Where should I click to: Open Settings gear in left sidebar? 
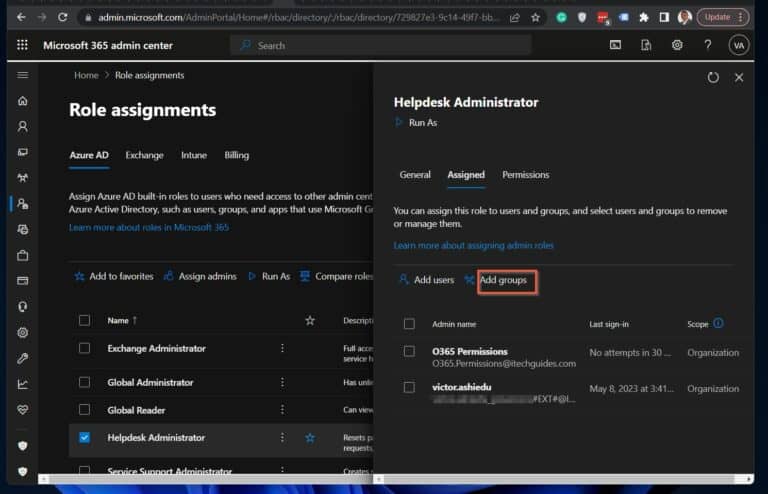(23, 332)
